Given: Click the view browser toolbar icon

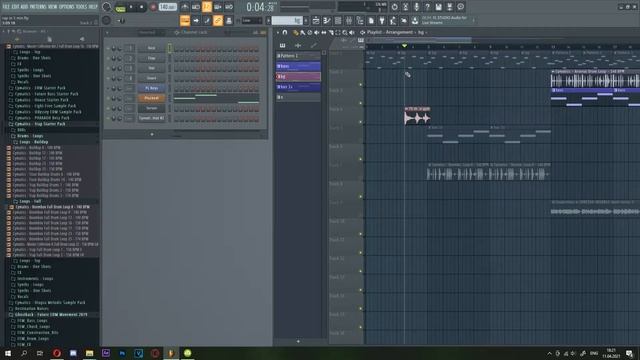Looking at the screenshot, I should [360, 20].
